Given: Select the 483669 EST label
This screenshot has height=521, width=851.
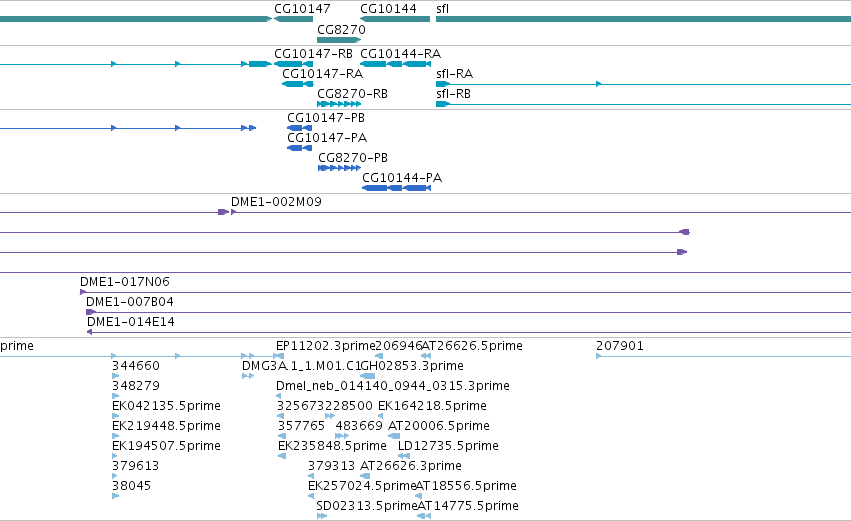Looking at the screenshot, I should (x=359, y=426).
